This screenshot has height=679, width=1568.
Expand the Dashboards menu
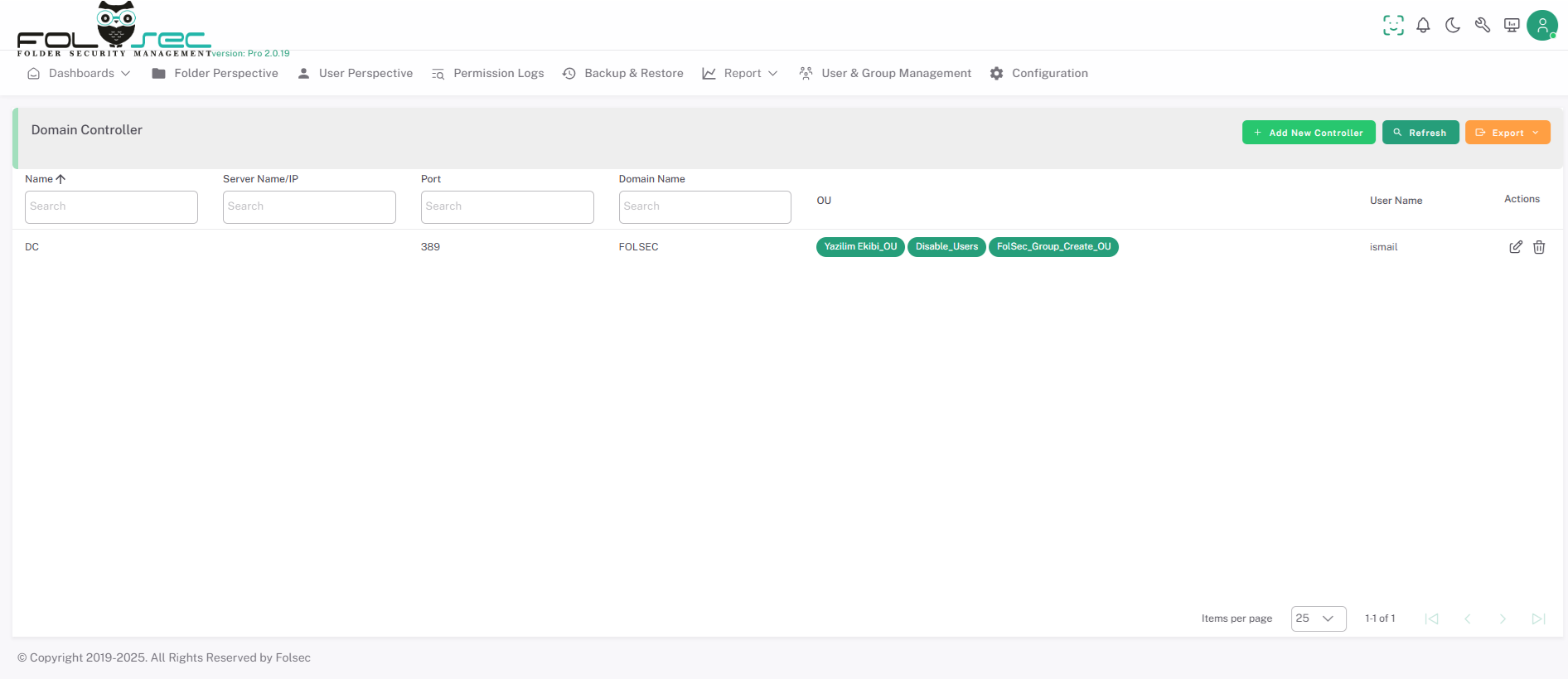80,74
